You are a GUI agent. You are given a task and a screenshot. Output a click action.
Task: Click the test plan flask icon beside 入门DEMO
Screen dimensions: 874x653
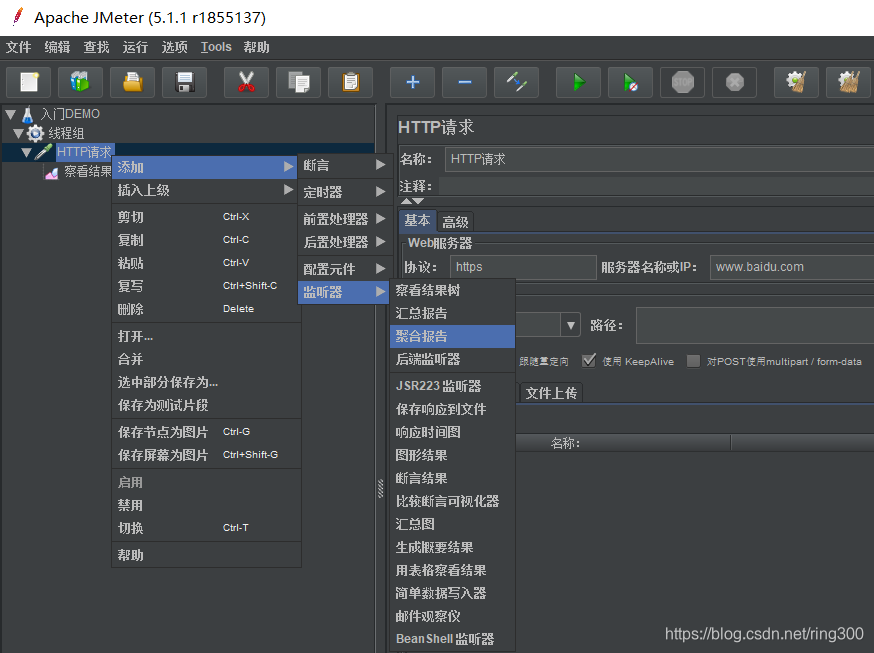28,114
